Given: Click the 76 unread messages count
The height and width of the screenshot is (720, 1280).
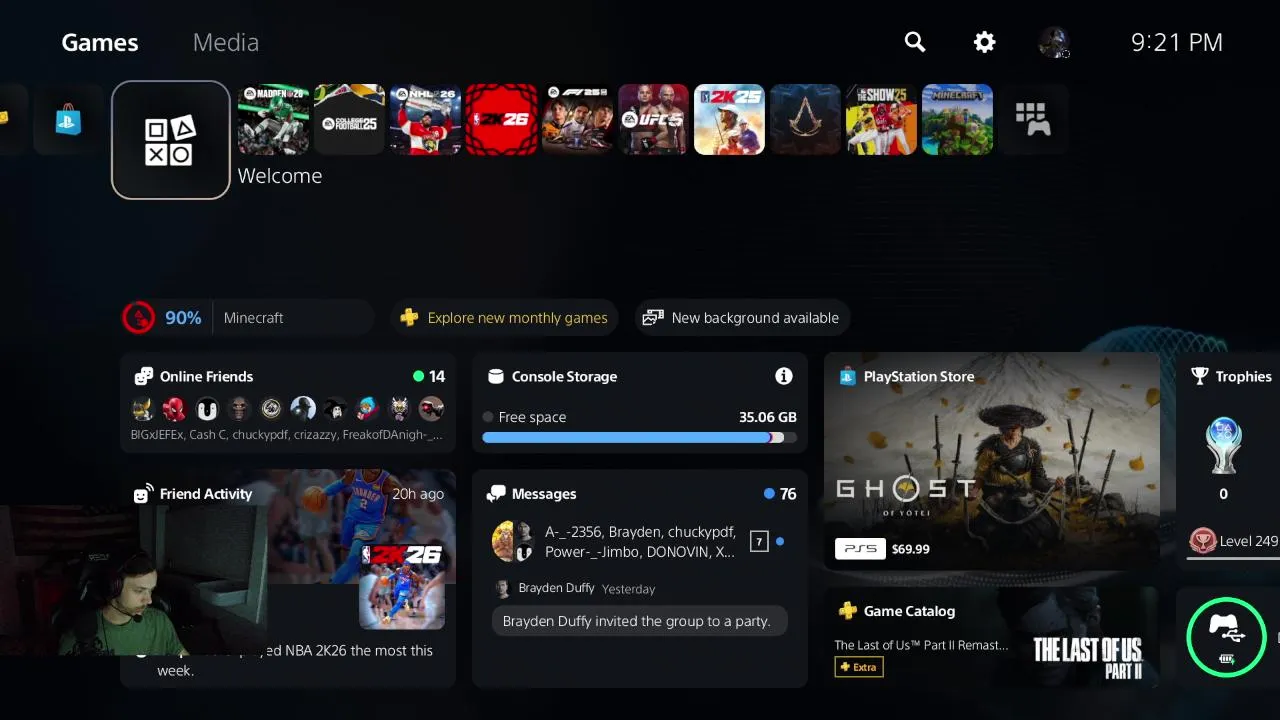Looking at the screenshot, I should coord(788,494).
